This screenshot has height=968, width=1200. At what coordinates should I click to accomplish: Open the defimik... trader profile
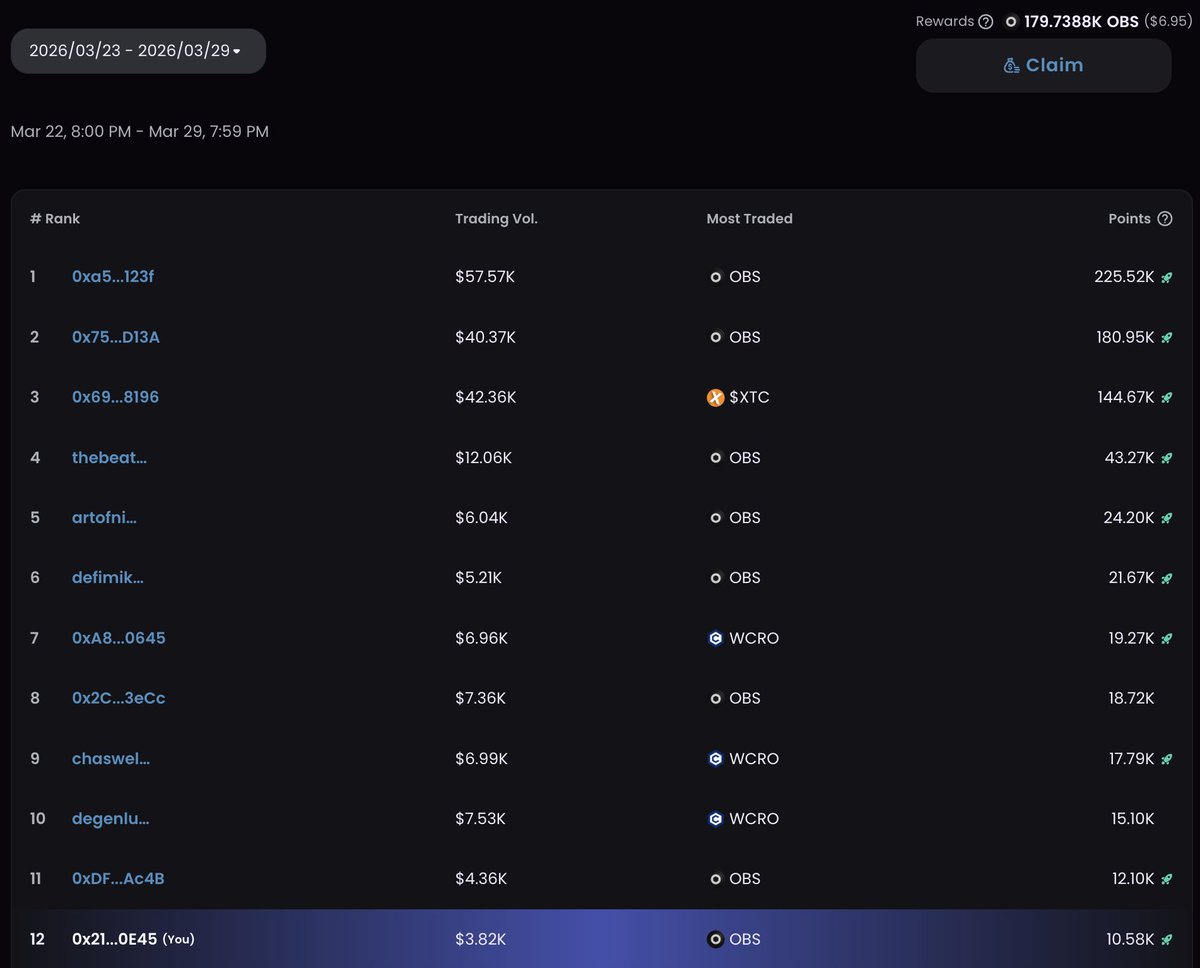[108, 577]
